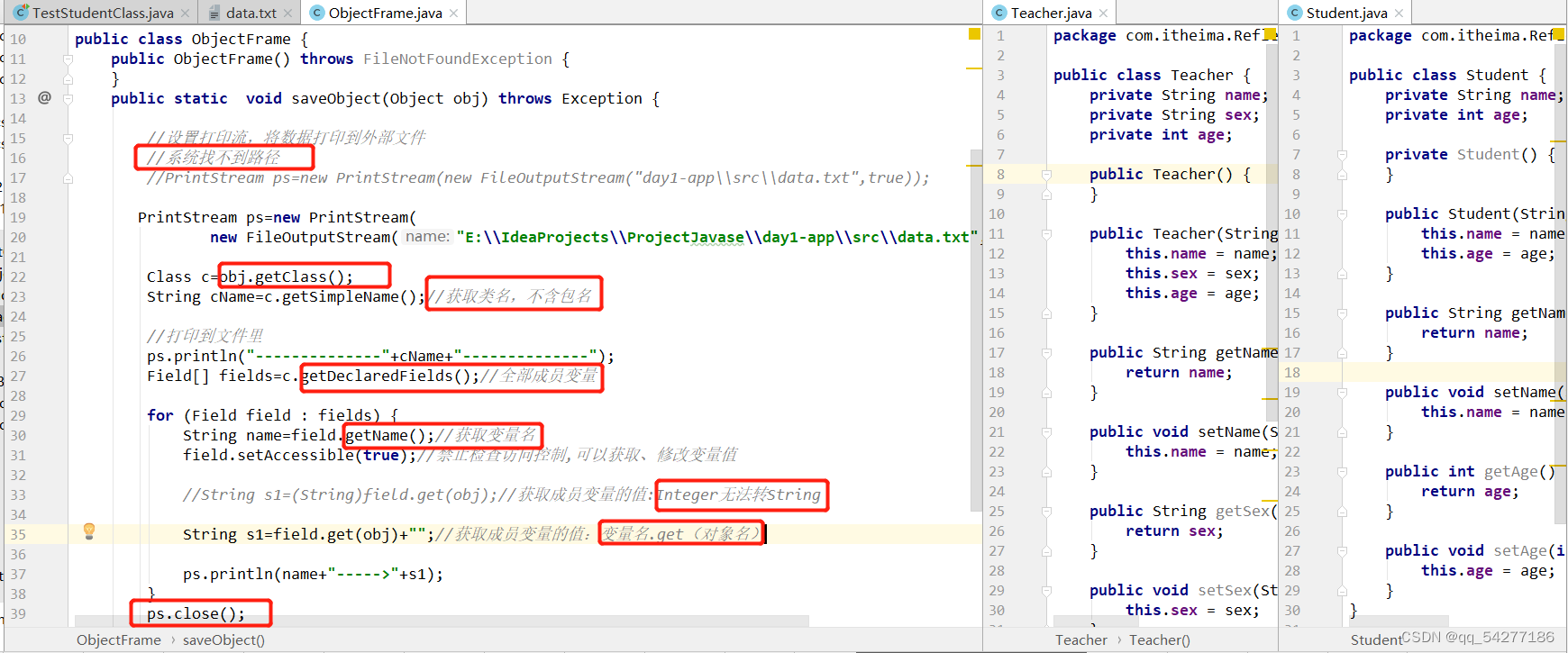Screen dimensions: 1568x653
Task: Click the ObjectFrame editor horizontal scrollbar
Action: [442, 621]
